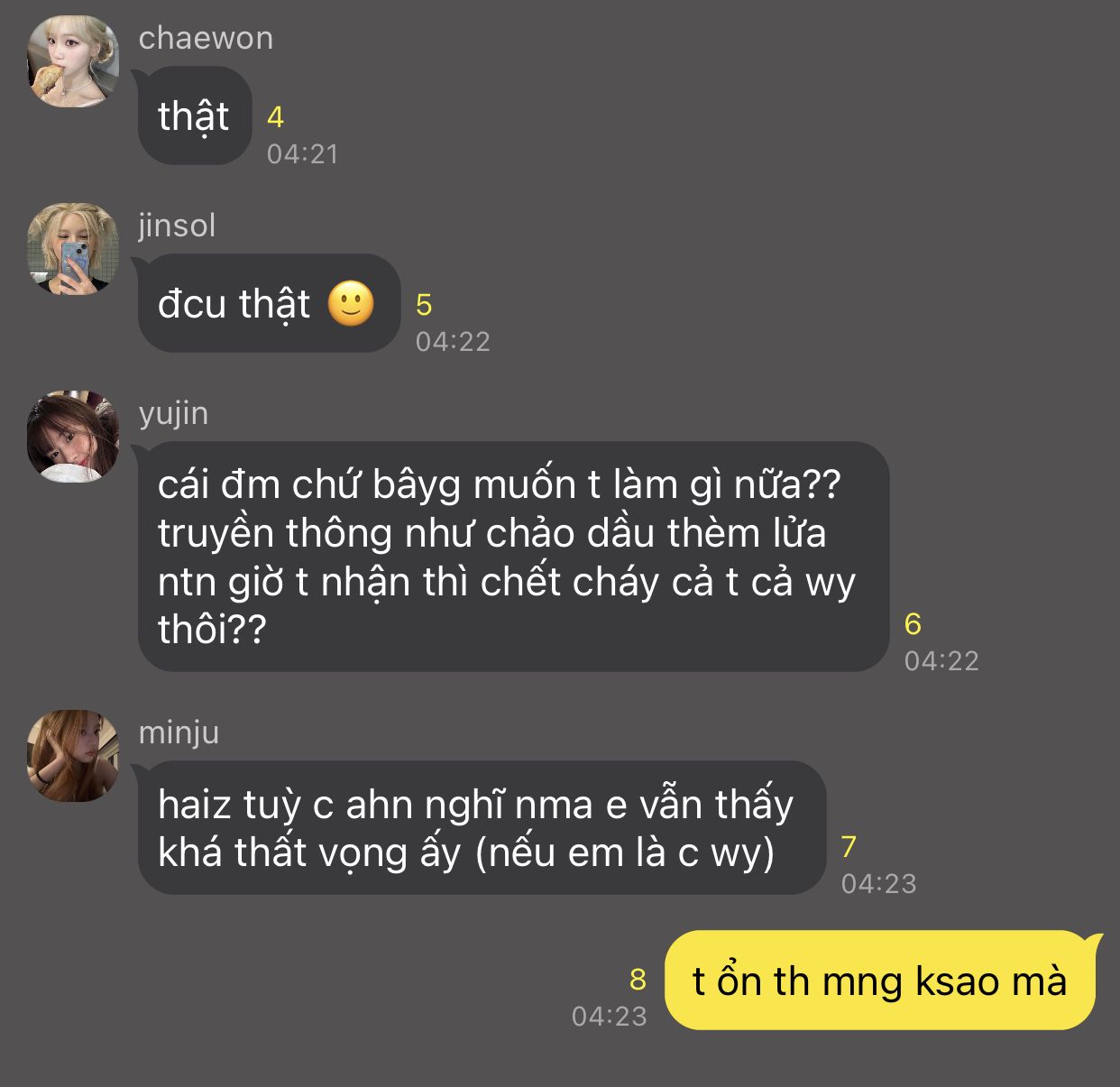Tap the chaewon sender name
Viewport: 1120px width, 1087px height.
(x=206, y=38)
